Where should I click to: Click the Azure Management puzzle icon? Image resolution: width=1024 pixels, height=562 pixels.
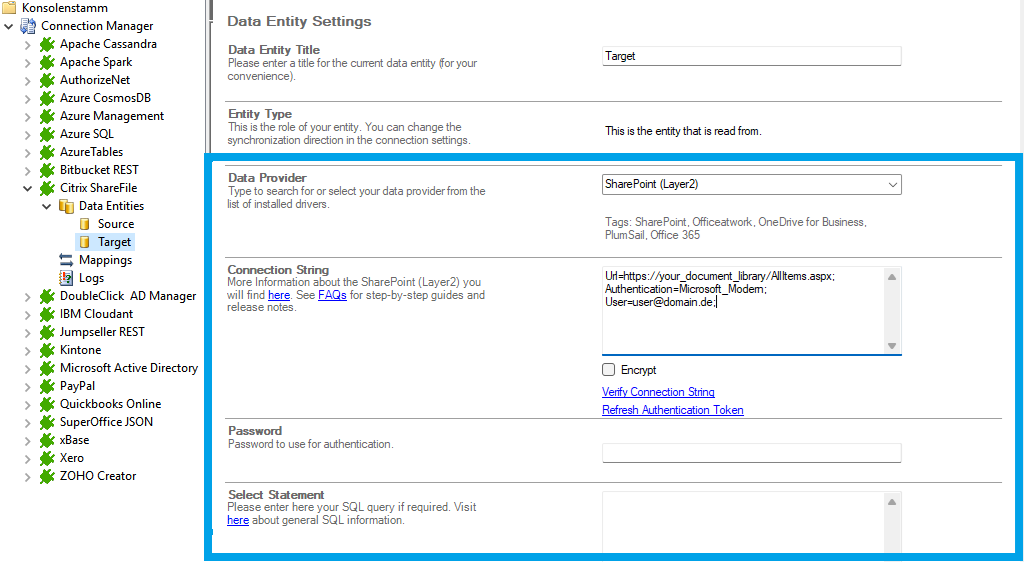coord(47,116)
